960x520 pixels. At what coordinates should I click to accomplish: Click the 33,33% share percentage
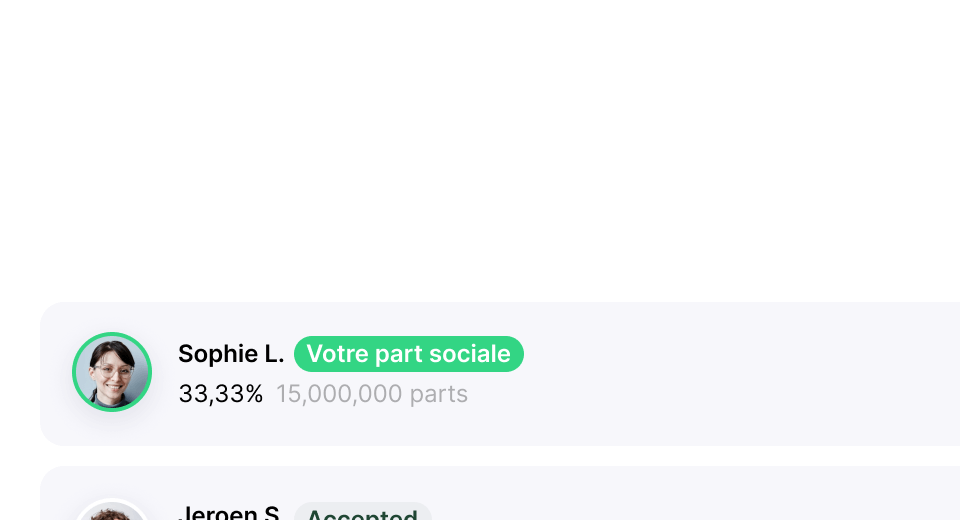[x=221, y=394]
